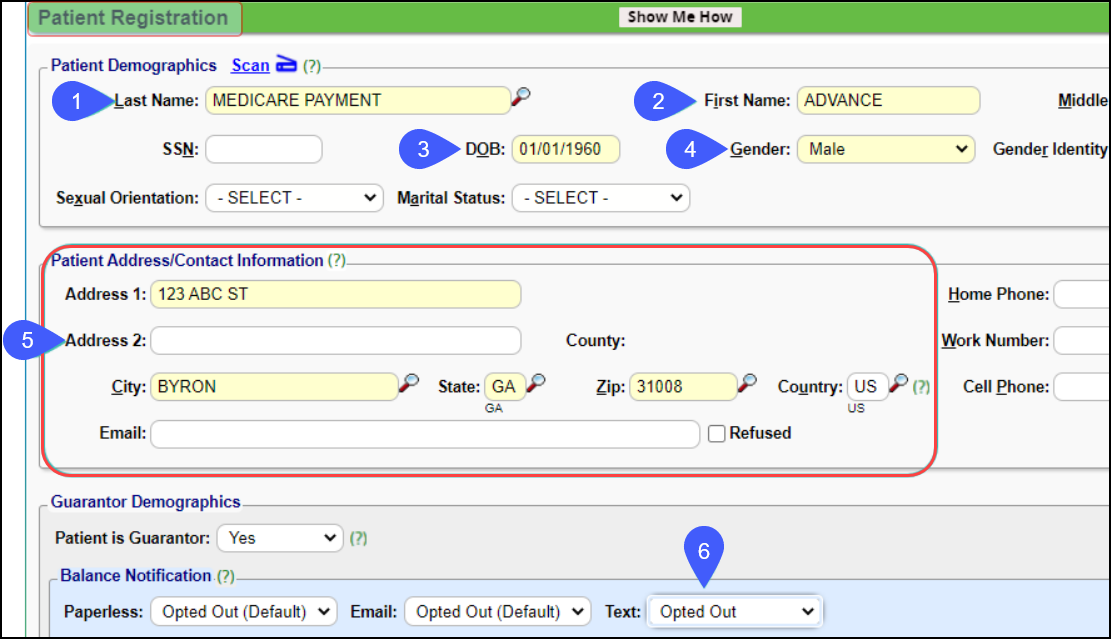Viewport: 1111px width, 639px height.
Task: Click the Show Me How button
Action: (680, 17)
